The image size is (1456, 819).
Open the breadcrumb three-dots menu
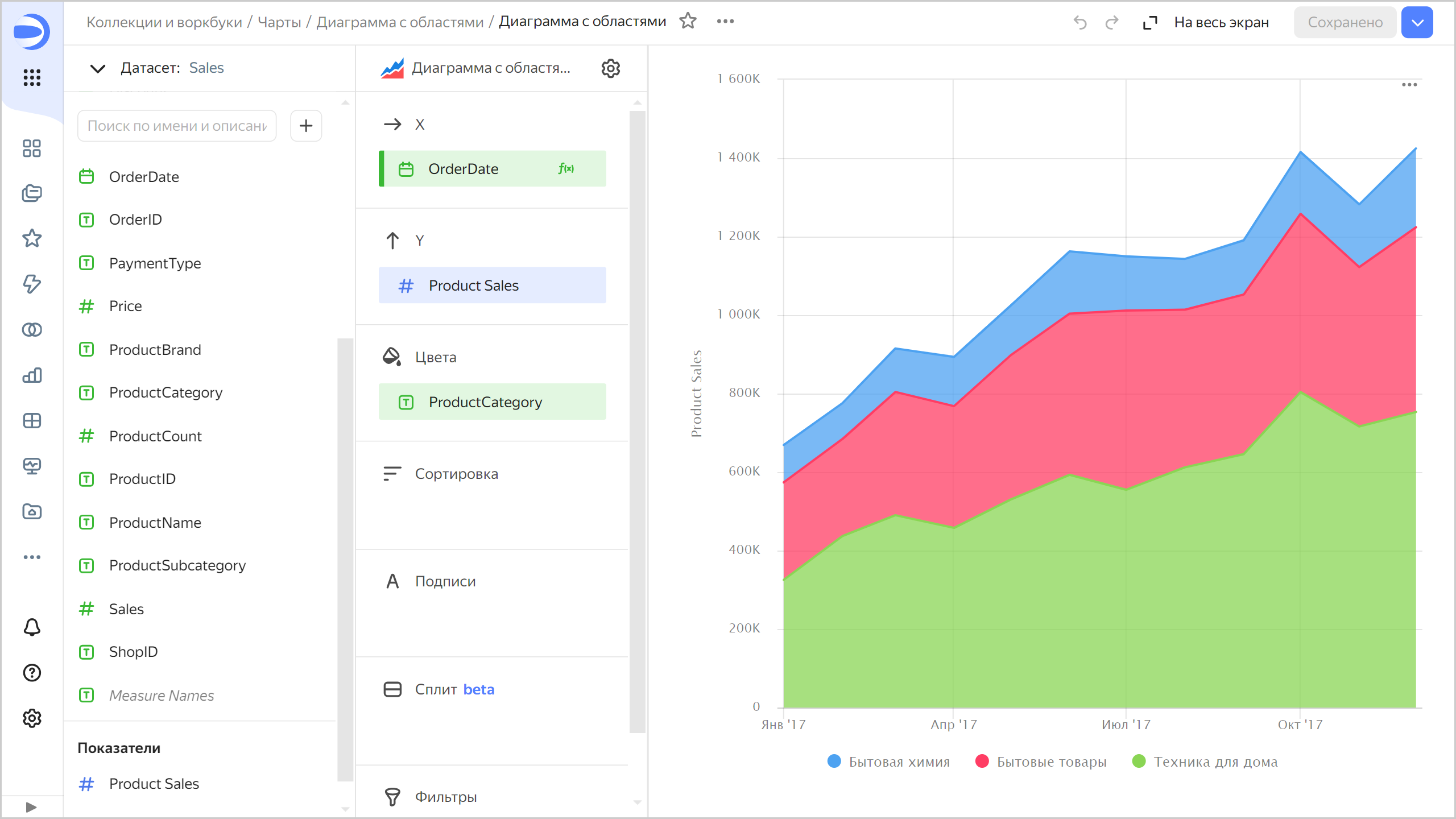point(725,21)
